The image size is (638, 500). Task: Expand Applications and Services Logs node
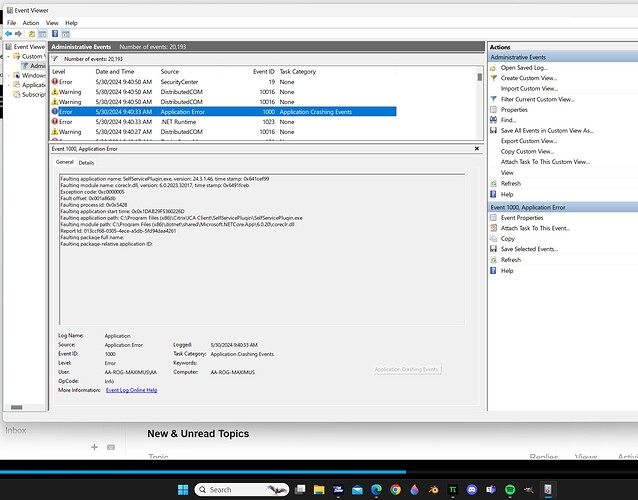pyautogui.click(x=9, y=85)
